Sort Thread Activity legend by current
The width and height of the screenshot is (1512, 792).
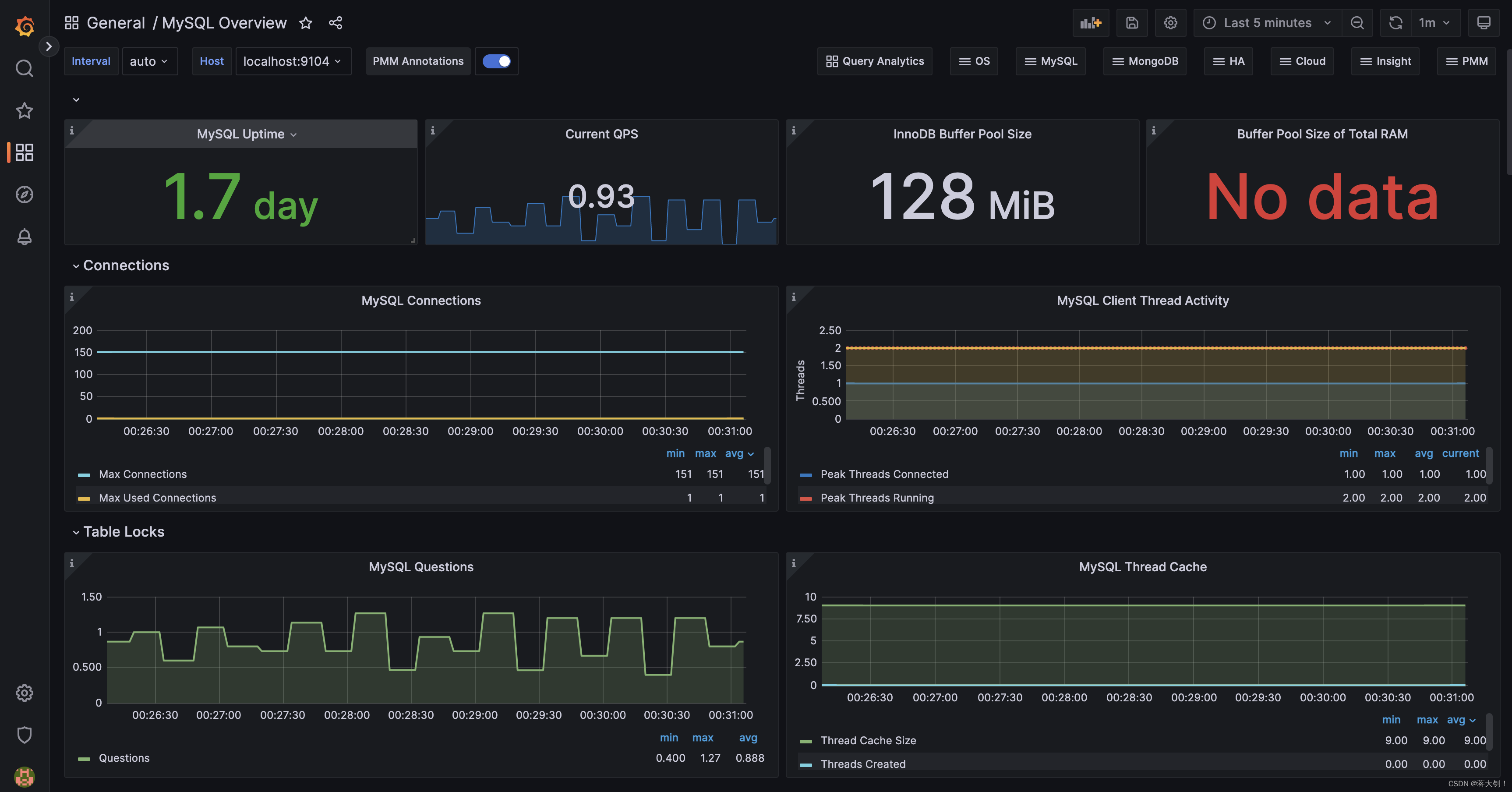pos(1460,453)
